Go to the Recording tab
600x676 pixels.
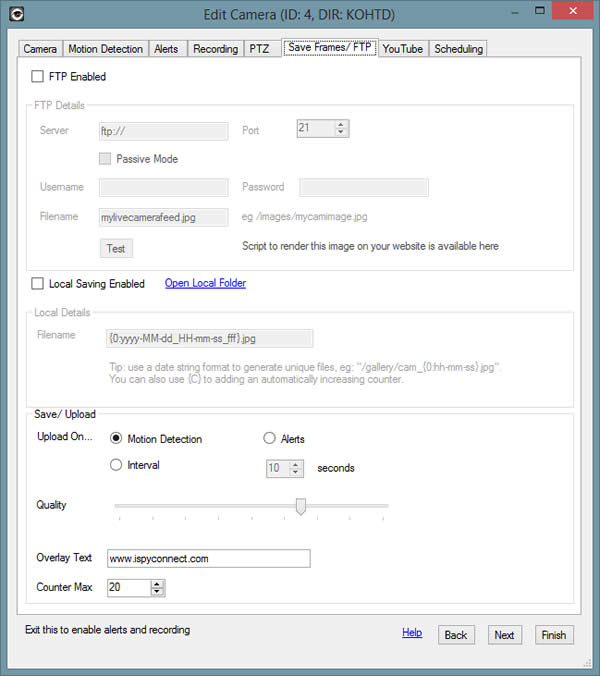[215, 49]
